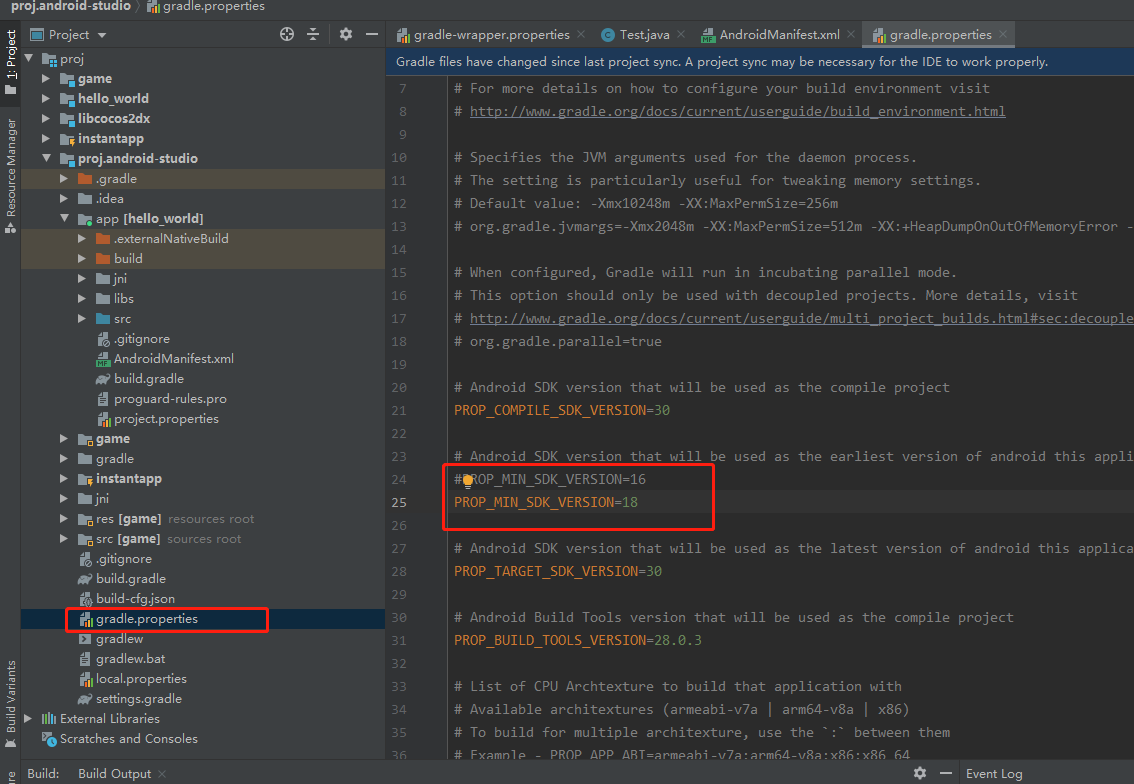Open settings.gradle file
The image size is (1134, 784).
coord(139,699)
